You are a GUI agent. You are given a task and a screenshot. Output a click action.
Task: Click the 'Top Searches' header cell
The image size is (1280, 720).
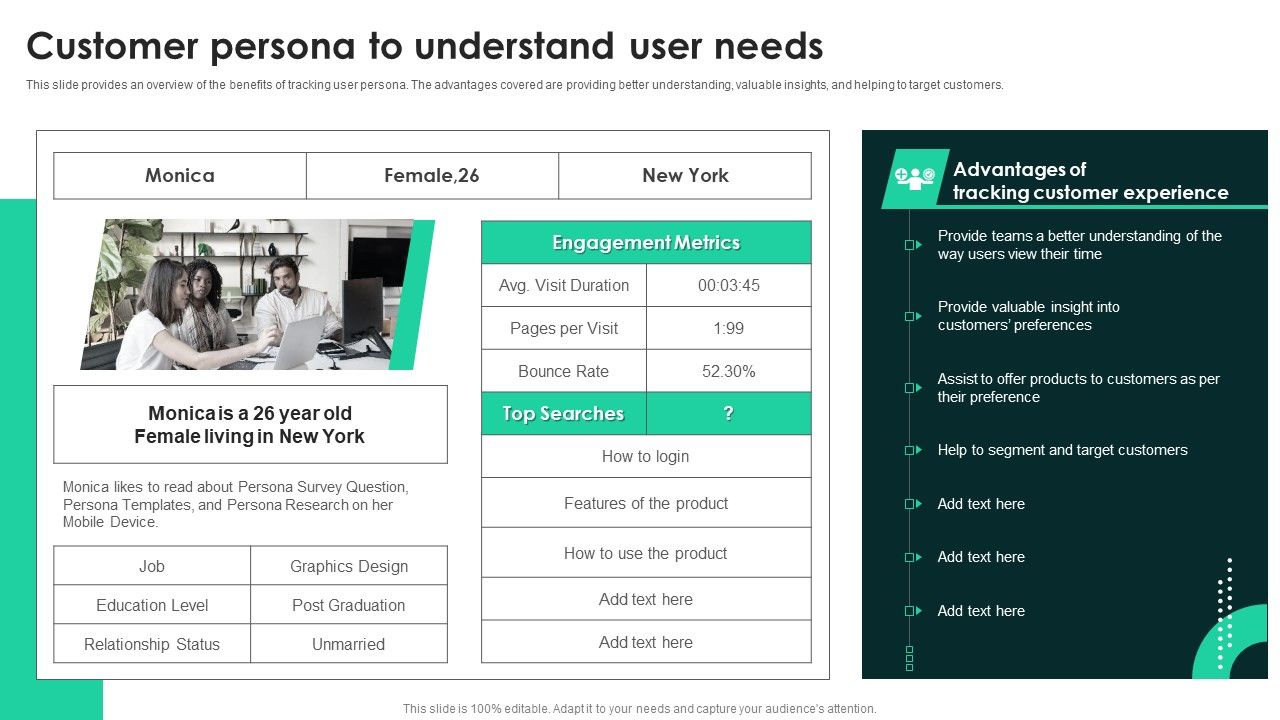(x=564, y=414)
